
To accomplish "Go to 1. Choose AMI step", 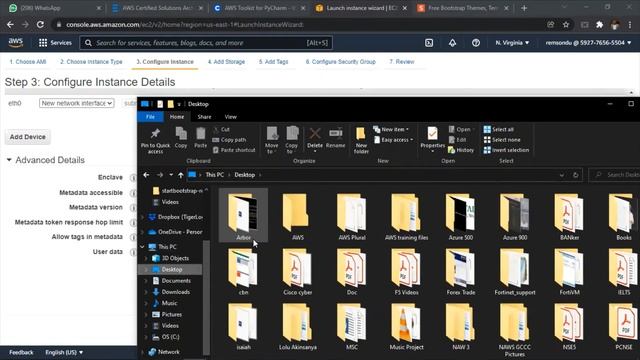I will pos(28,62).
